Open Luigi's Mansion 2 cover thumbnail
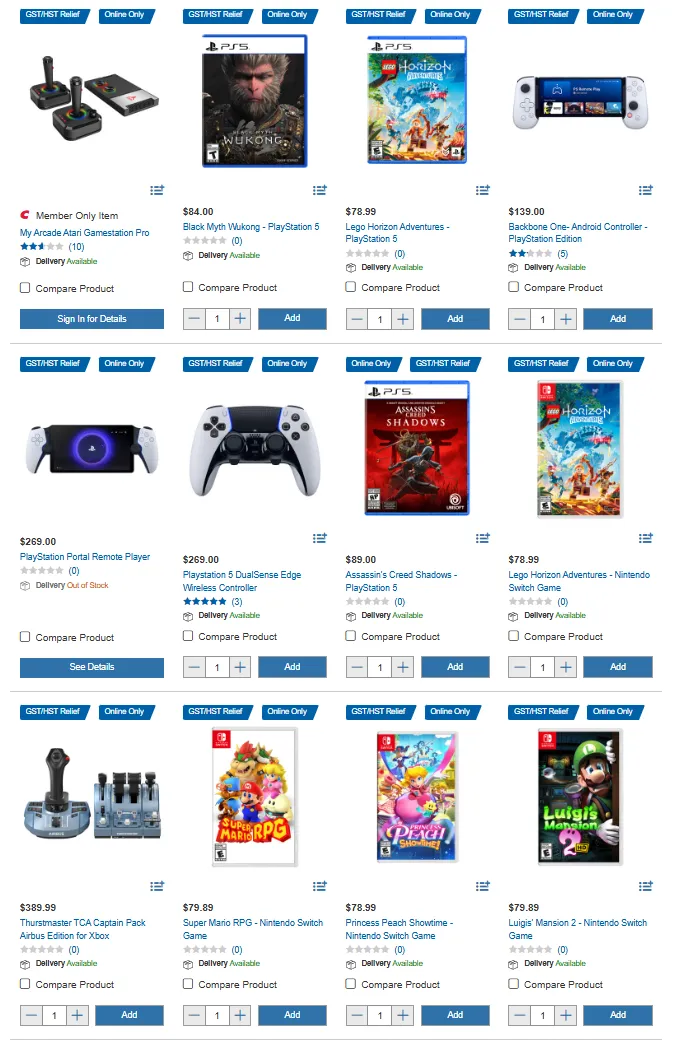 click(x=580, y=797)
